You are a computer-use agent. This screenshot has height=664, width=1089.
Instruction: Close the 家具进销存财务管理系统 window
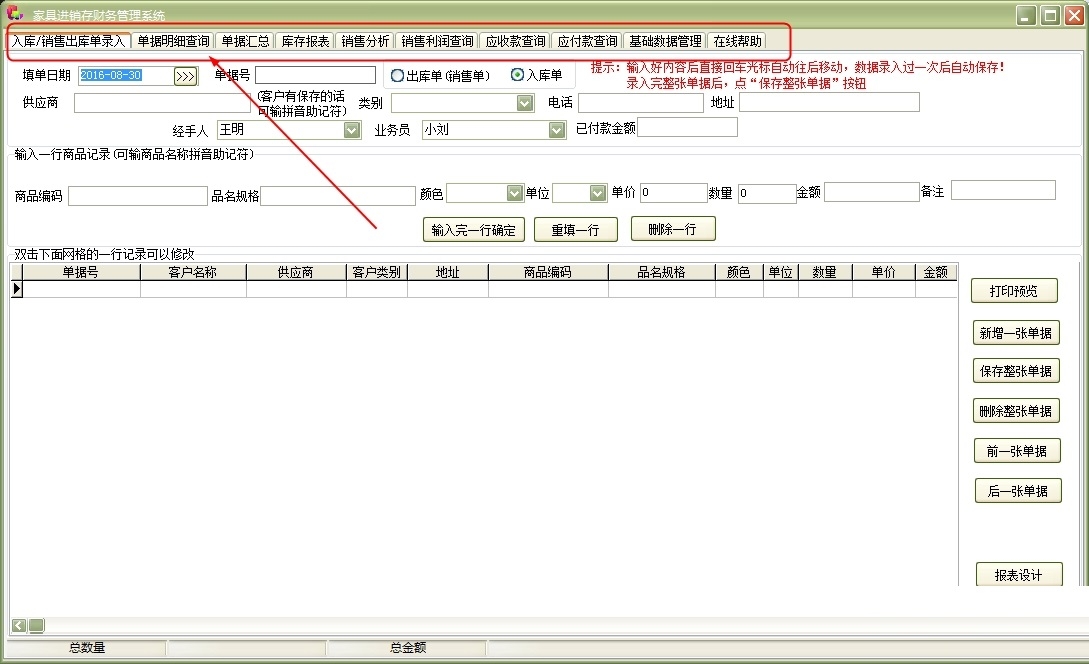[1074, 15]
